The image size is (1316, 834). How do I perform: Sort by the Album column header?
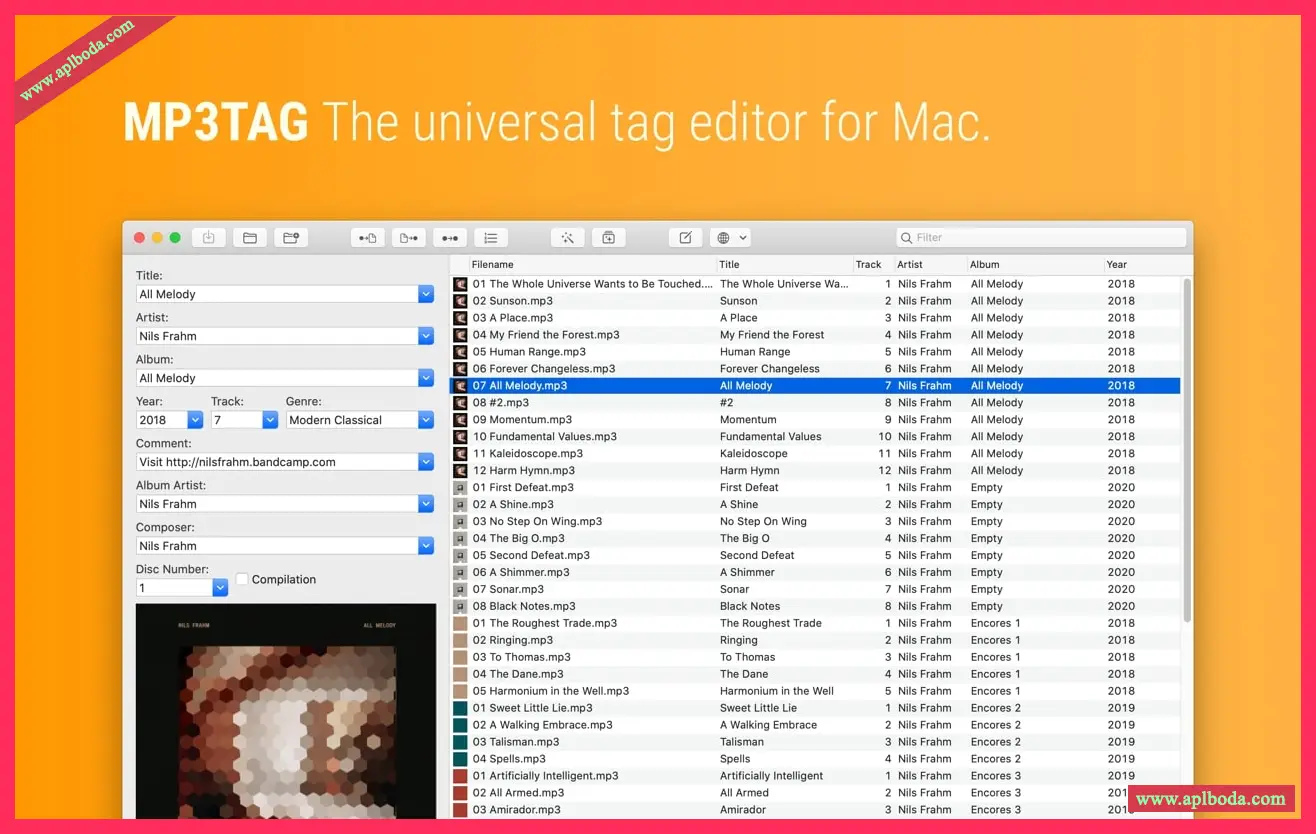point(1034,265)
